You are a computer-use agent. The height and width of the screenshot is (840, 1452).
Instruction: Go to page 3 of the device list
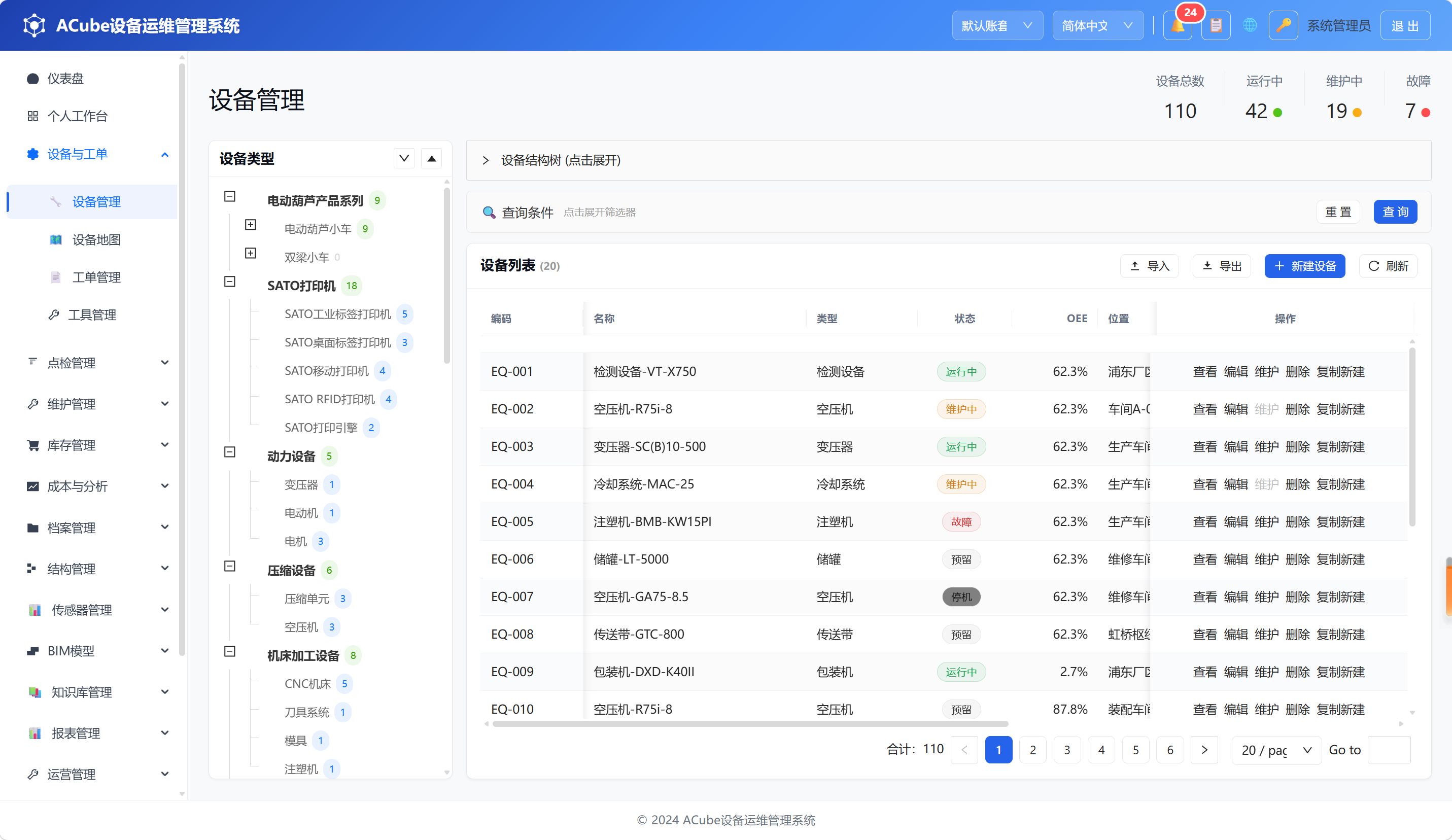[1067, 750]
